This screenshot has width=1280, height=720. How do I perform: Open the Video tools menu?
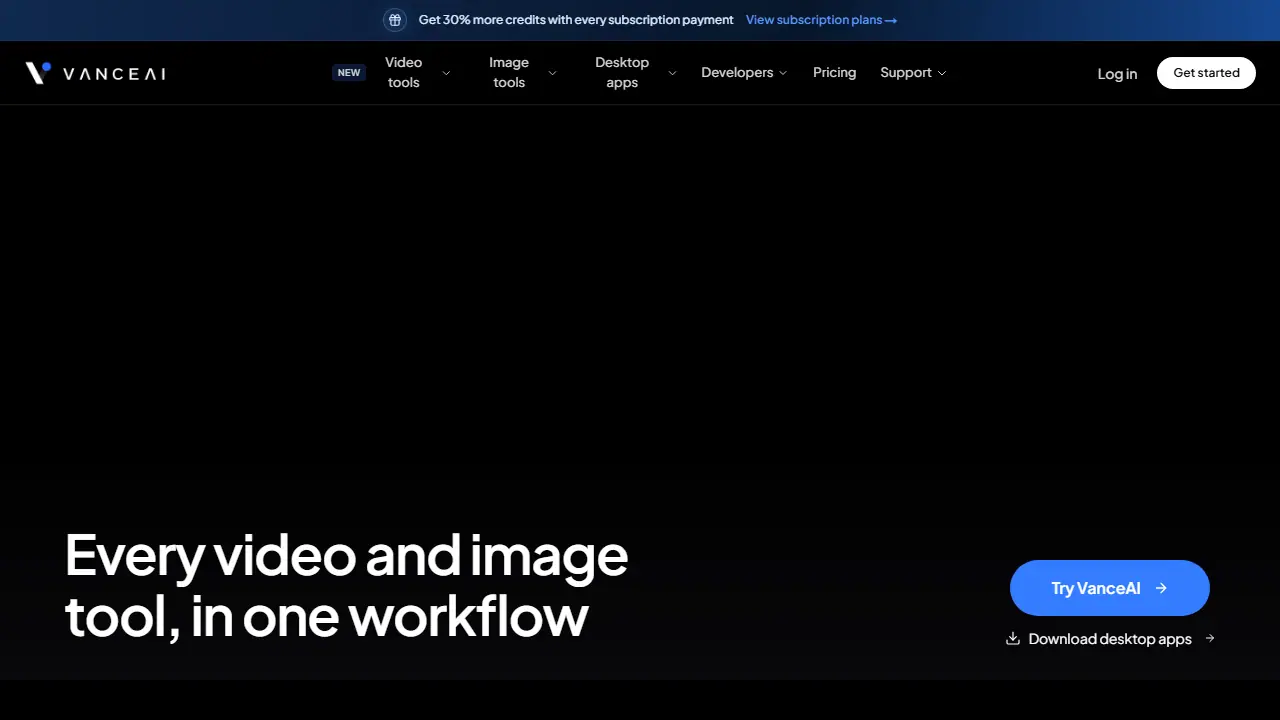point(404,73)
